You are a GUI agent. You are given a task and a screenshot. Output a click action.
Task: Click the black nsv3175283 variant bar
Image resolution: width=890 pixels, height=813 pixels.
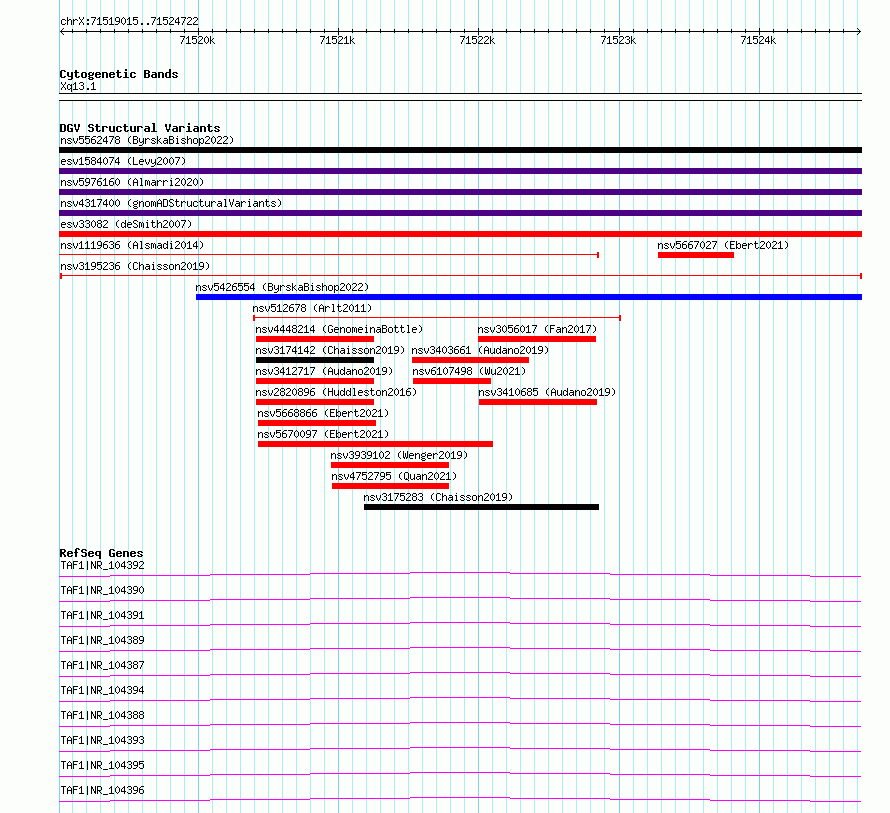pos(481,507)
